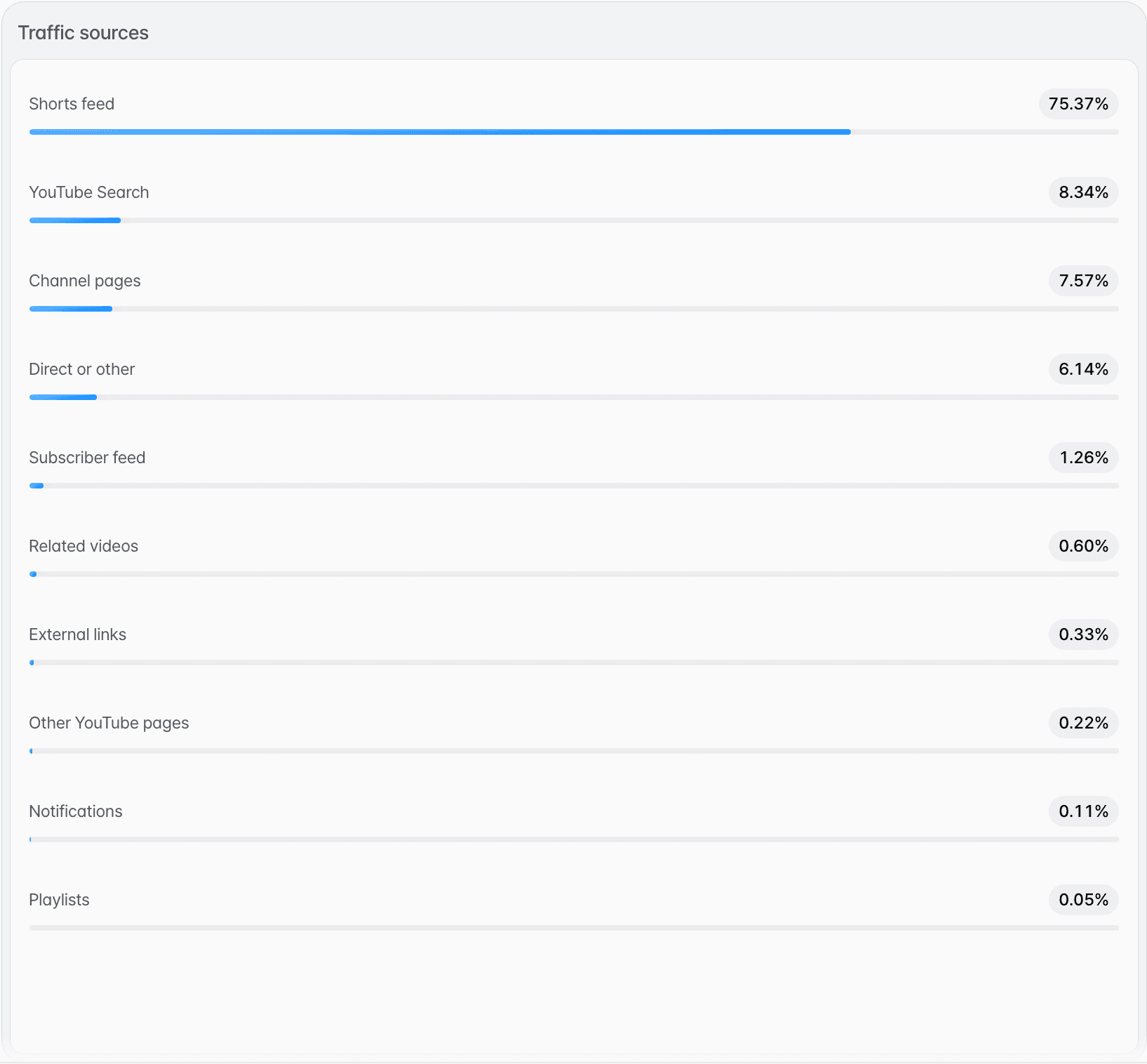Select the Notifications label

pyautogui.click(x=76, y=811)
